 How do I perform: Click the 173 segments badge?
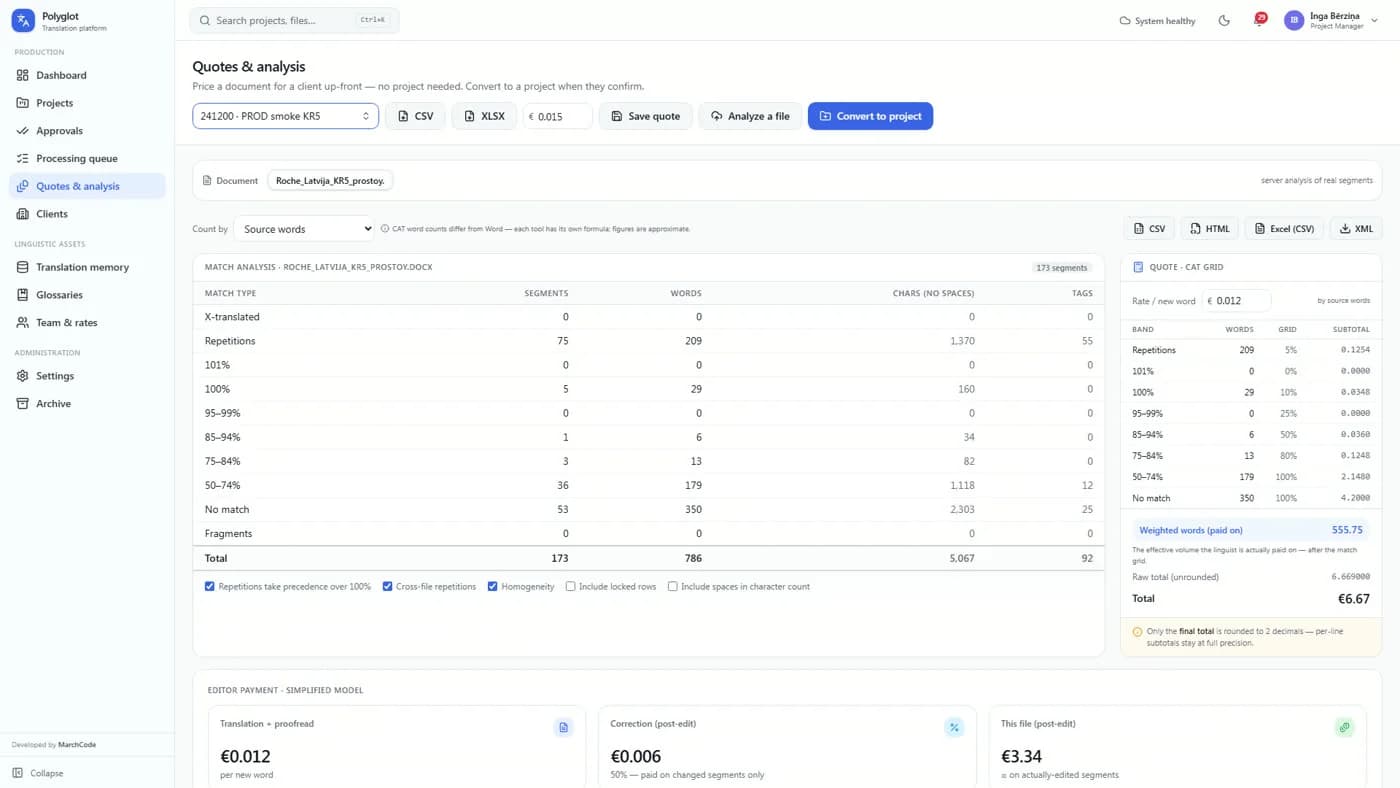[x=1061, y=268]
